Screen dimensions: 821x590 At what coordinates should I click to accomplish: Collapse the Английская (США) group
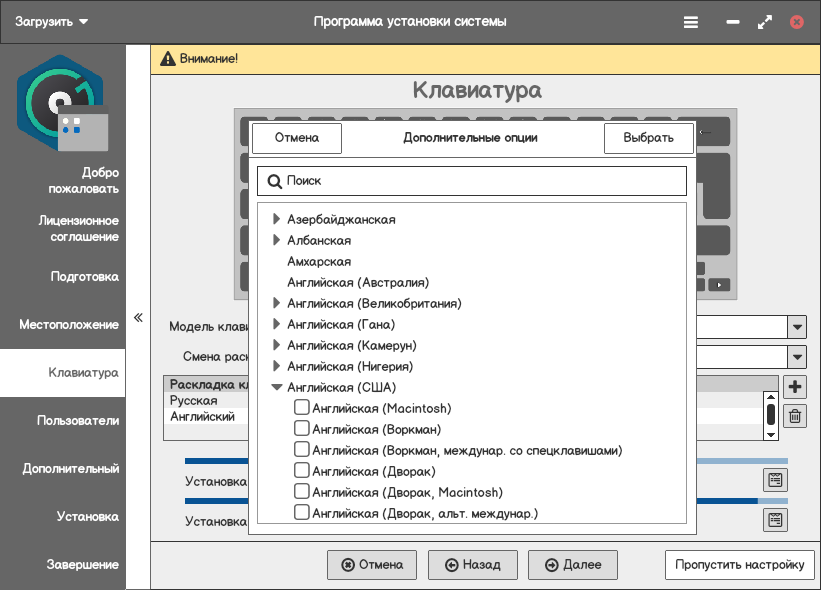click(277, 387)
